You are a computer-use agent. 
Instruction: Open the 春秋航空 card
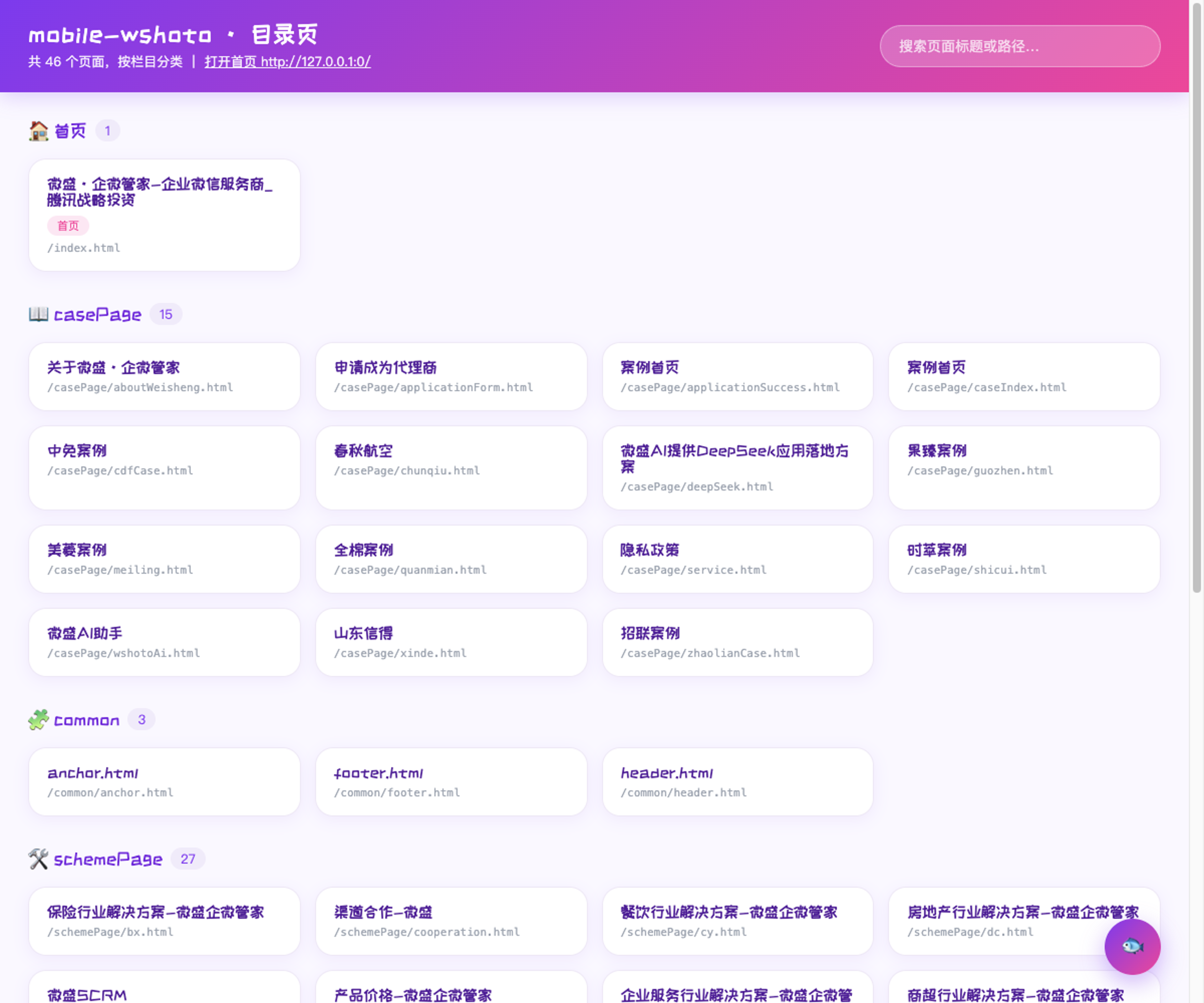tap(451, 468)
